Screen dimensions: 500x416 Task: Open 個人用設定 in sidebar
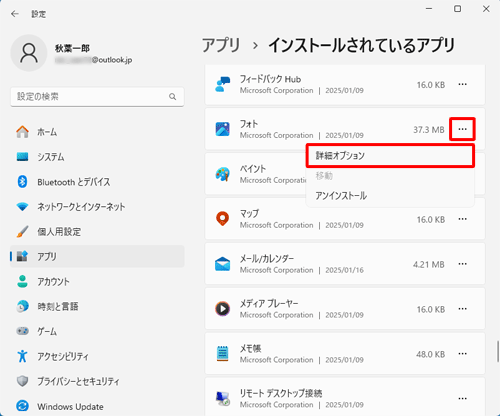coord(97,232)
